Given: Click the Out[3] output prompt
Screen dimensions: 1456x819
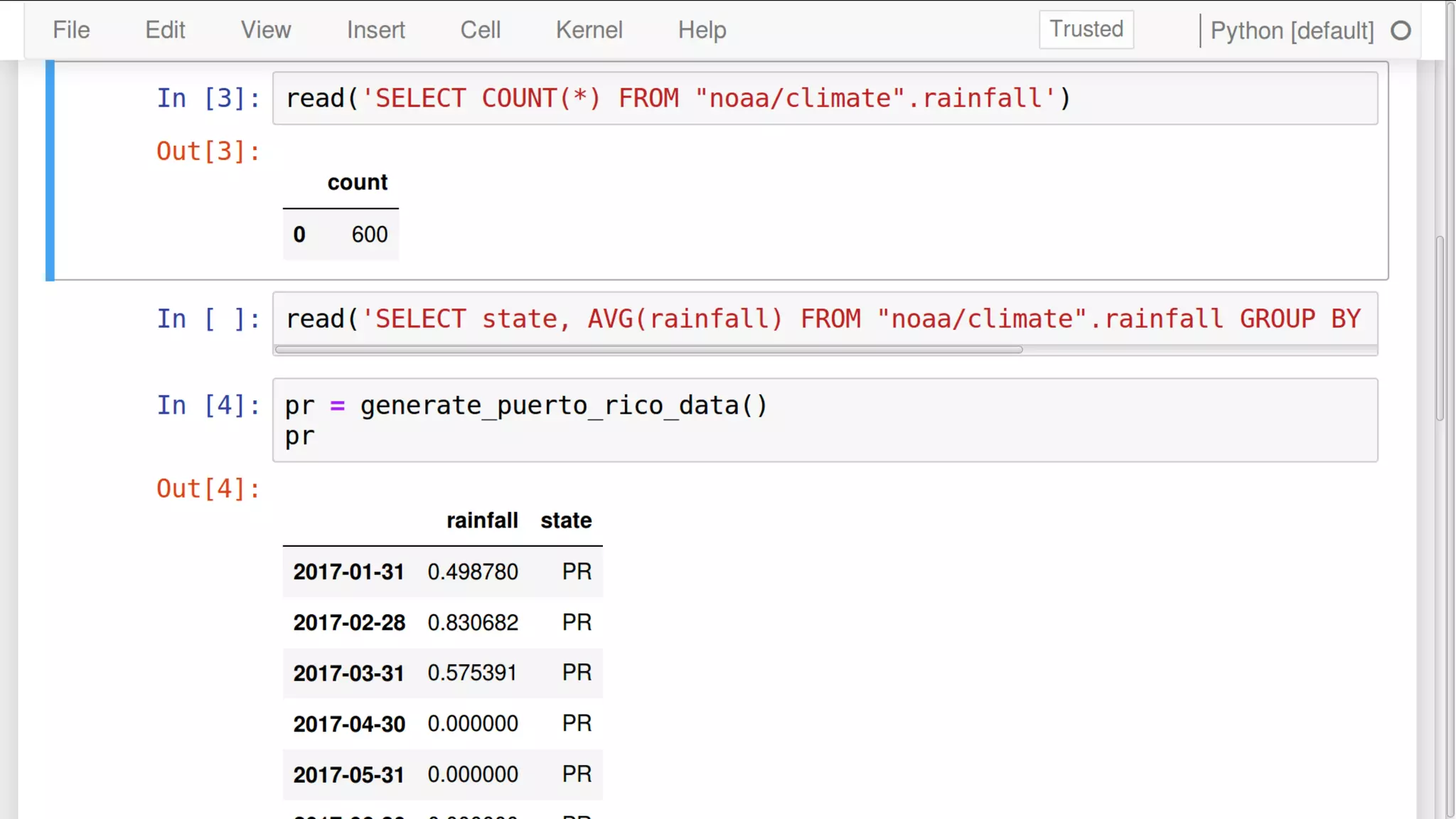Looking at the screenshot, I should coord(208,151).
